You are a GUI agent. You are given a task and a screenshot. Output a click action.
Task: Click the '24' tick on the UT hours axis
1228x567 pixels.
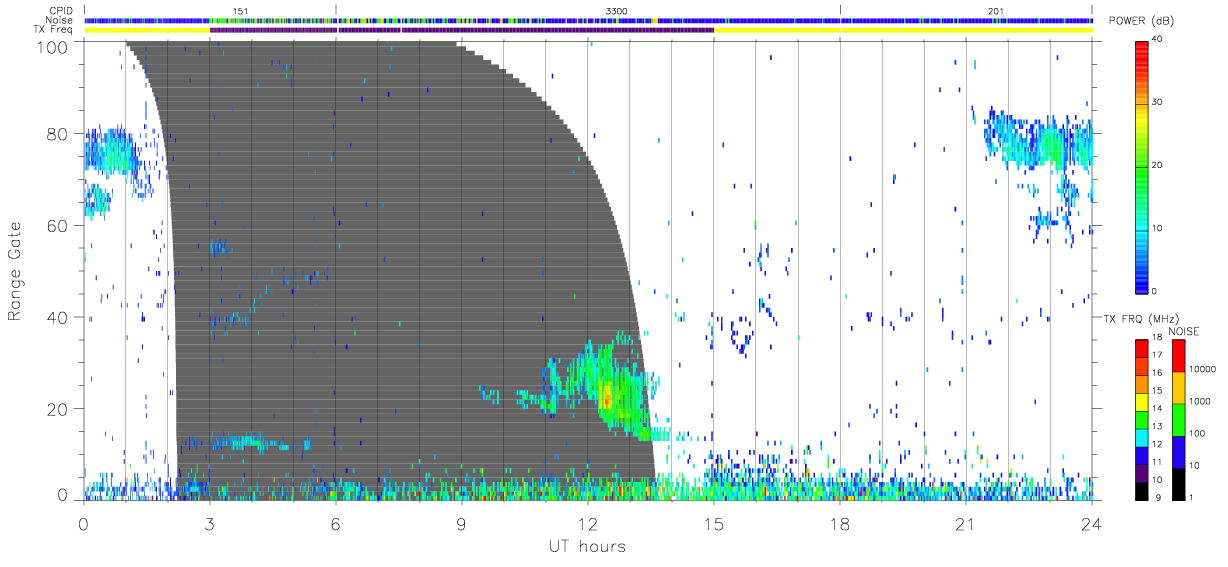(1092, 522)
